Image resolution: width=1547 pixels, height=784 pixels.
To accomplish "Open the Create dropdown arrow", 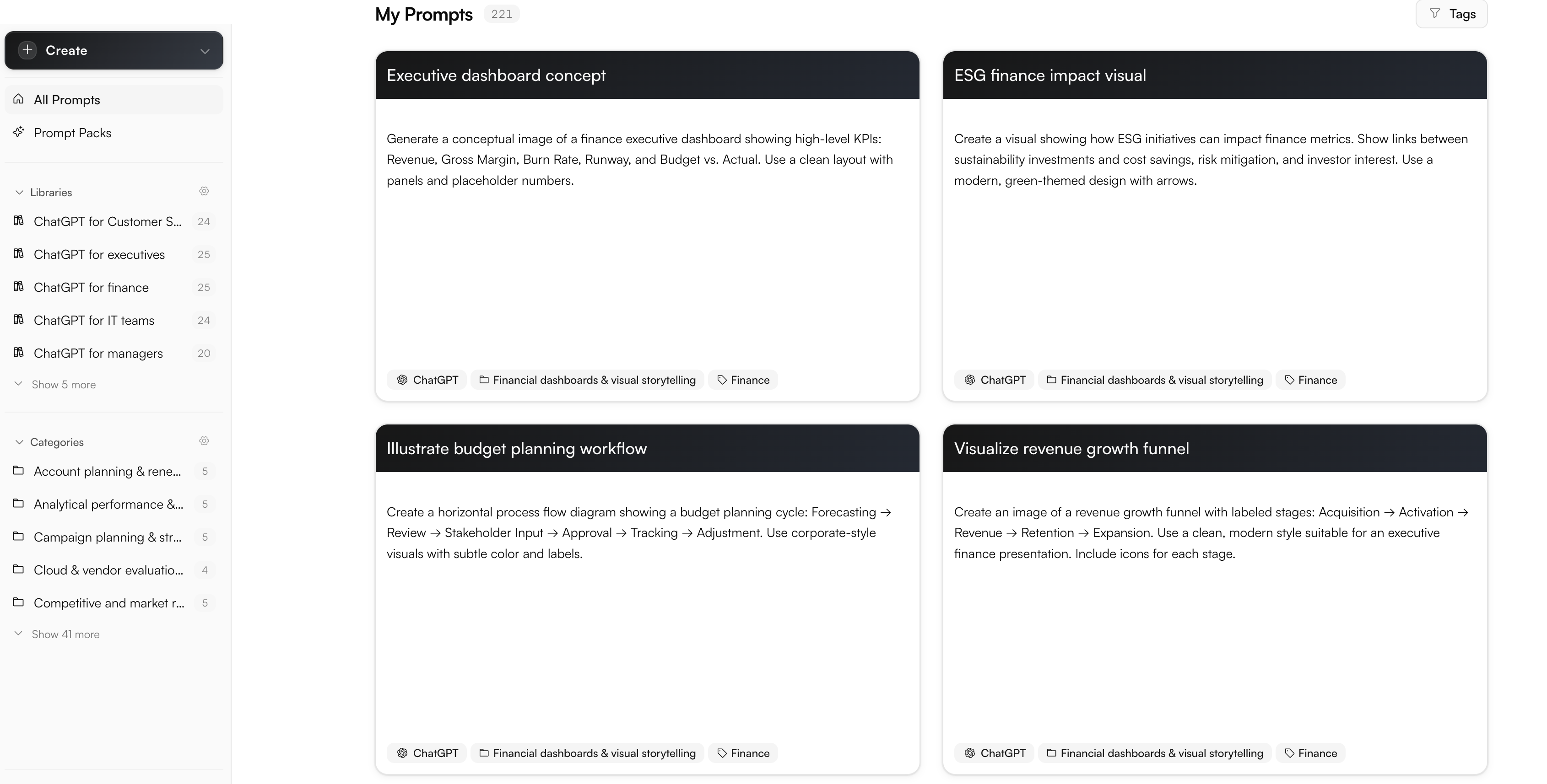I will click(205, 51).
